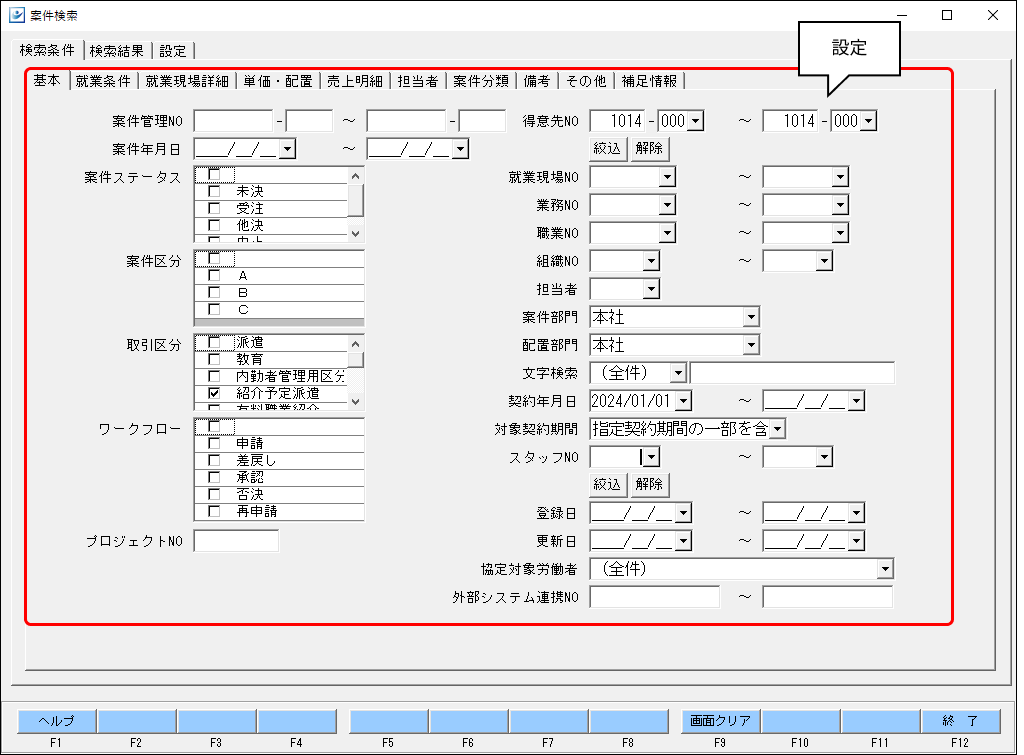Click the first 外部システム連携NO input field
The height and width of the screenshot is (755, 1024).
pos(654,597)
